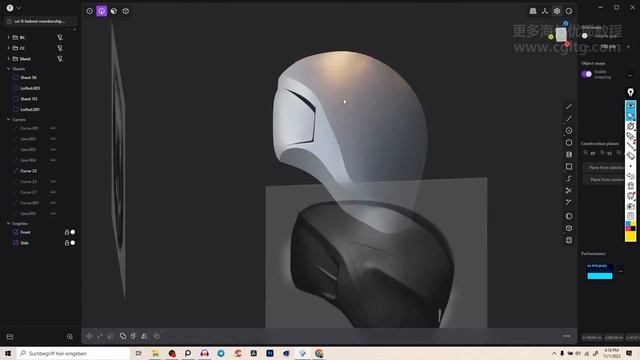
Task: Open the assets folder icon at bottom left
Action: pyautogui.click(x=10, y=337)
